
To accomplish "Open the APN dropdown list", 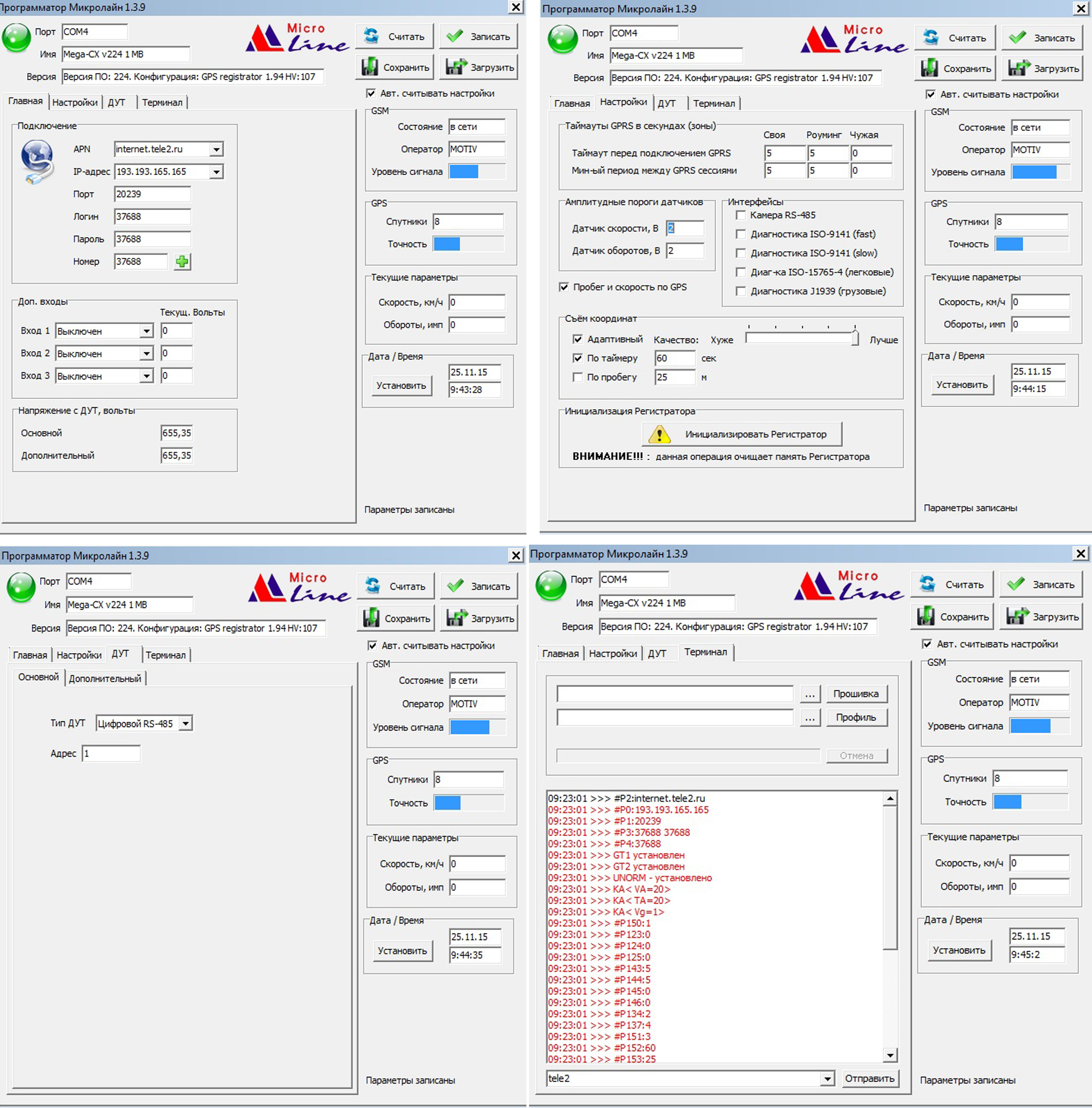I will click(x=216, y=149).
